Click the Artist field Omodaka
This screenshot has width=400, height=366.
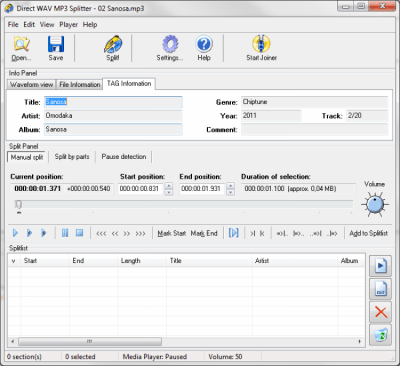pos(113,116)
